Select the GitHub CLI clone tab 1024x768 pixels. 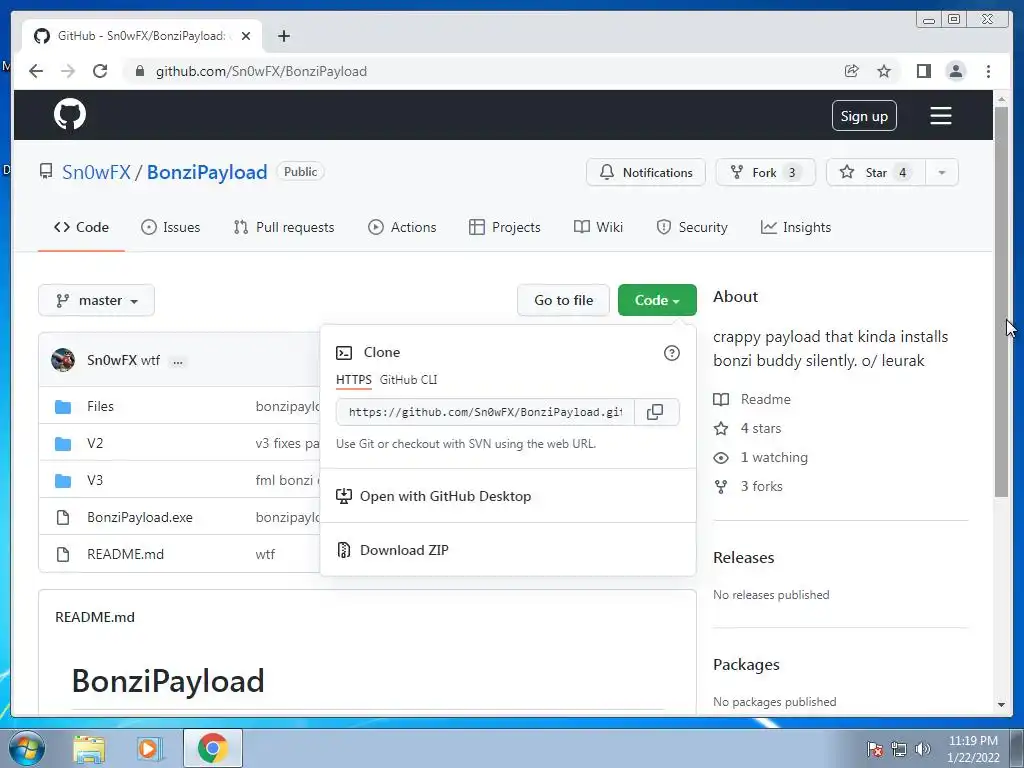coord(408,380)
